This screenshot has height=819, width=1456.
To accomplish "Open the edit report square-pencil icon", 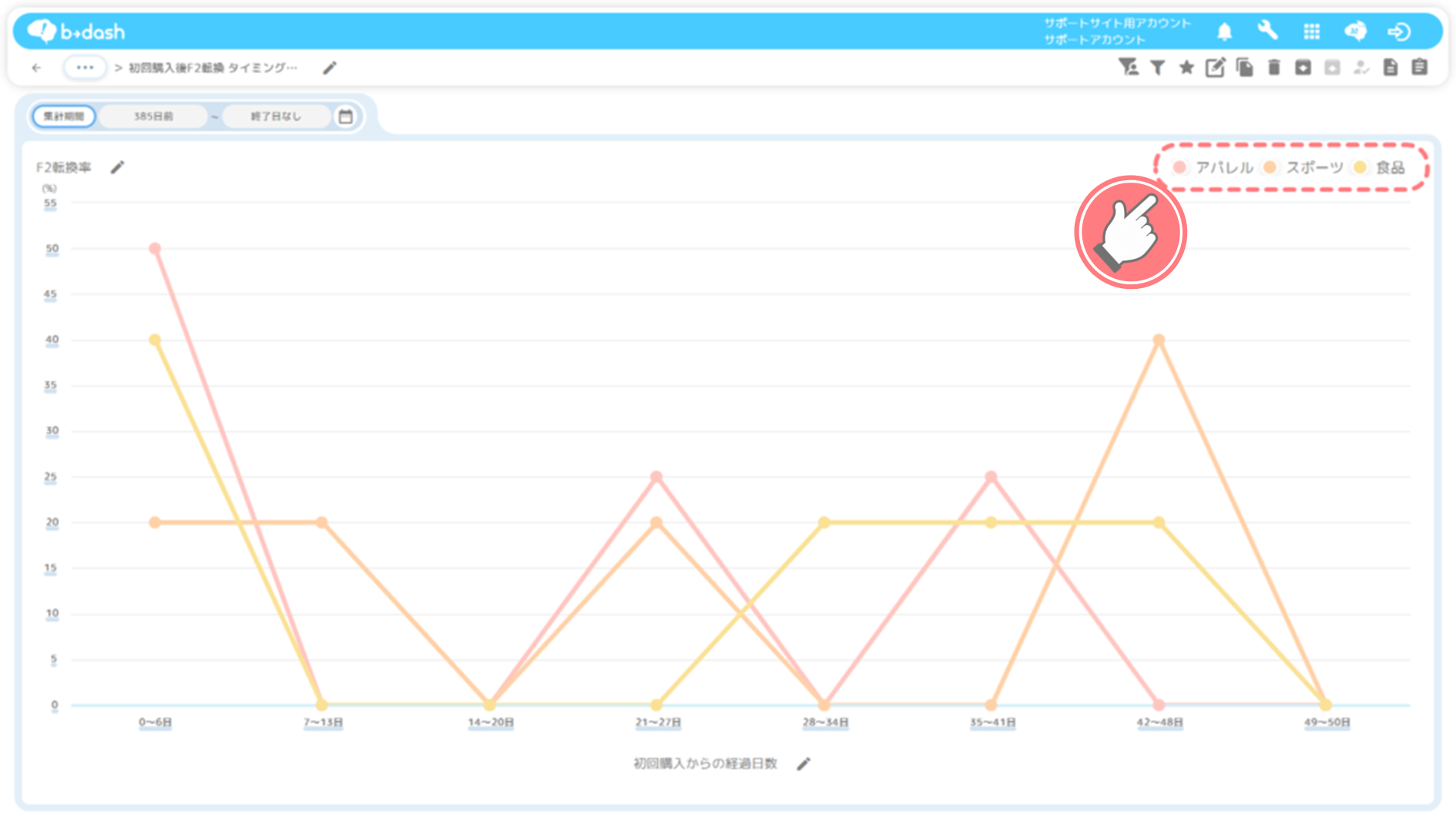I will click(1215, 68).
